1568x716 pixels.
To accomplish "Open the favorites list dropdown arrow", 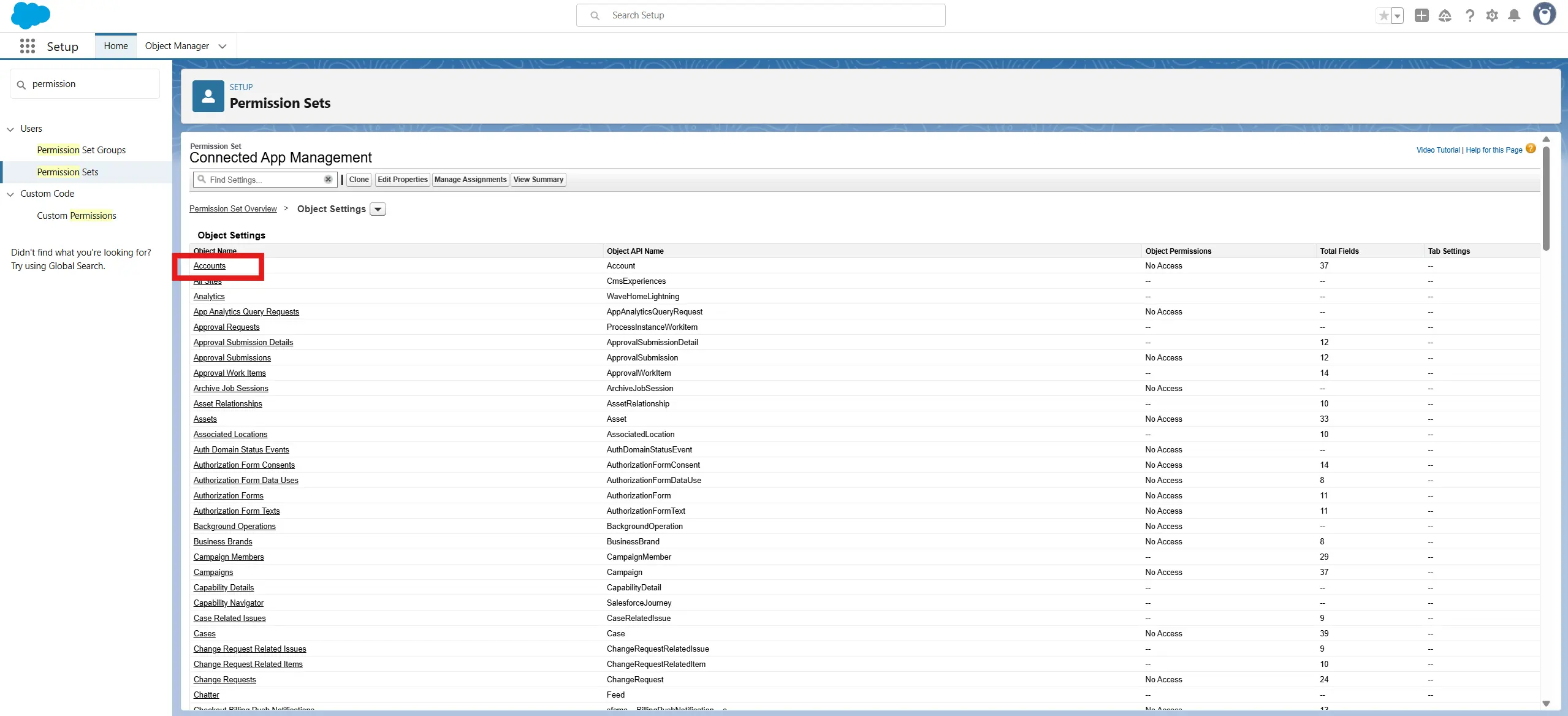I will click(1398, 16).
